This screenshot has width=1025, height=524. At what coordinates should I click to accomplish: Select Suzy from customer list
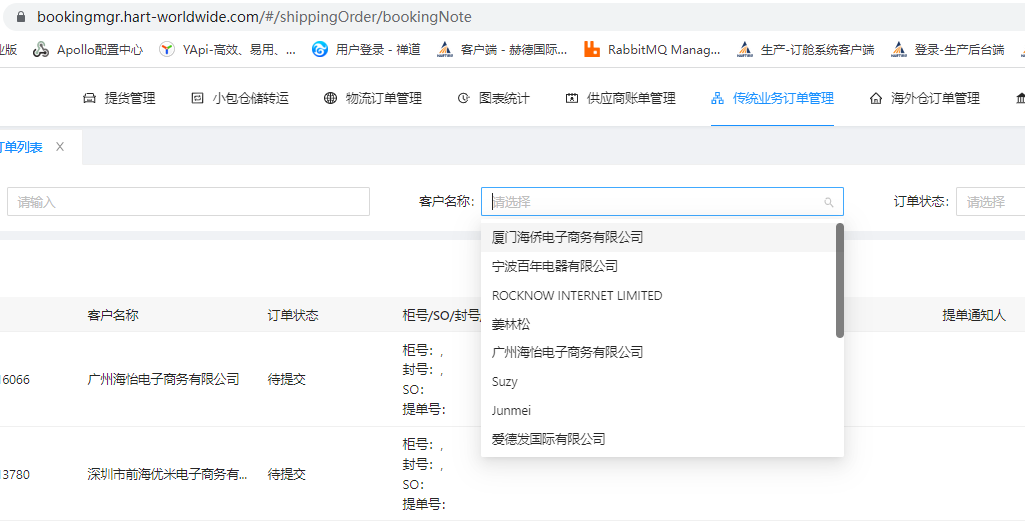click(x=505, y=382)
